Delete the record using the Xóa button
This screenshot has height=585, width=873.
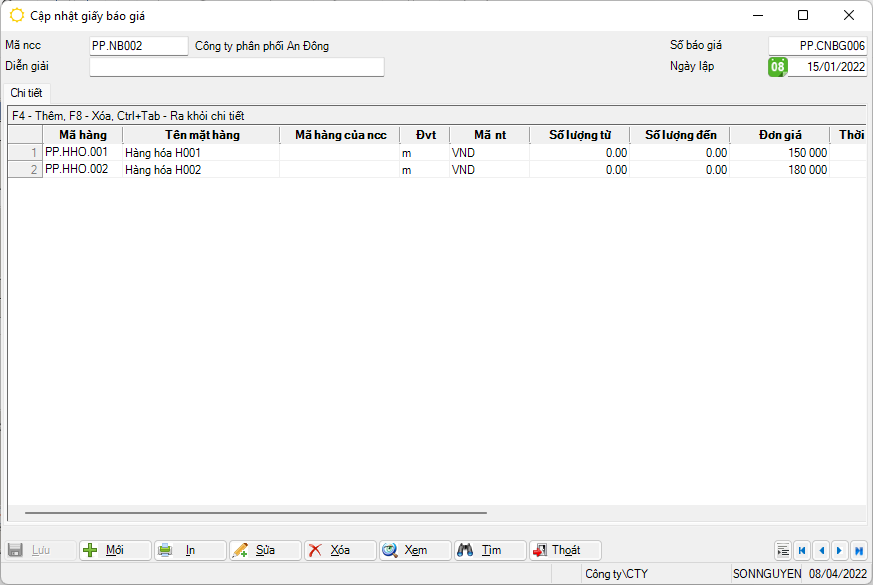pyautogui.click(x=340, y=550)
